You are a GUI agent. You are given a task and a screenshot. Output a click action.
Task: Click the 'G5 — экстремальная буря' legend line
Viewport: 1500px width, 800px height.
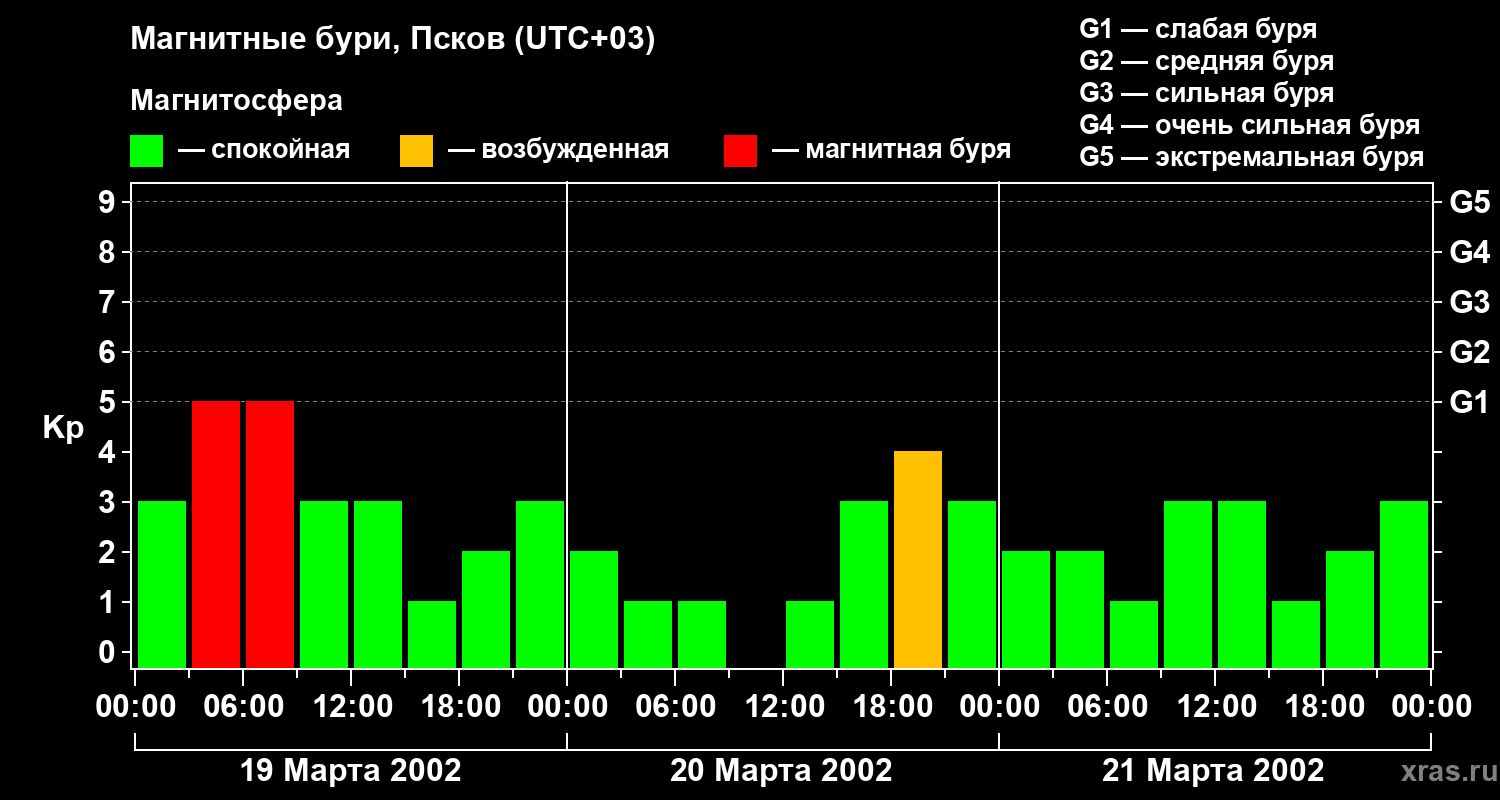pos(1252,157)
